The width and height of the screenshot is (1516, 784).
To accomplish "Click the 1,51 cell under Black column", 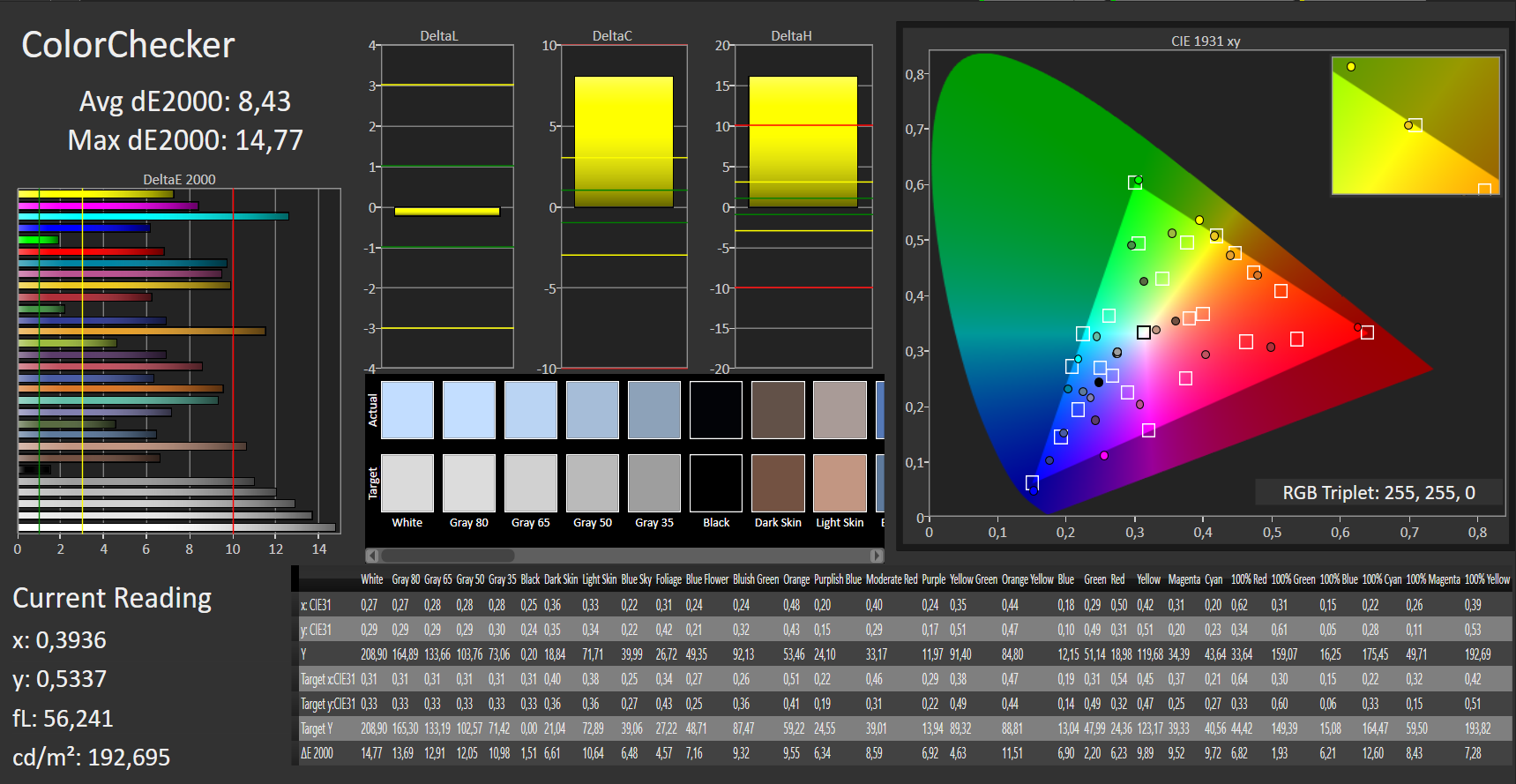I will (x=529, y=753).
